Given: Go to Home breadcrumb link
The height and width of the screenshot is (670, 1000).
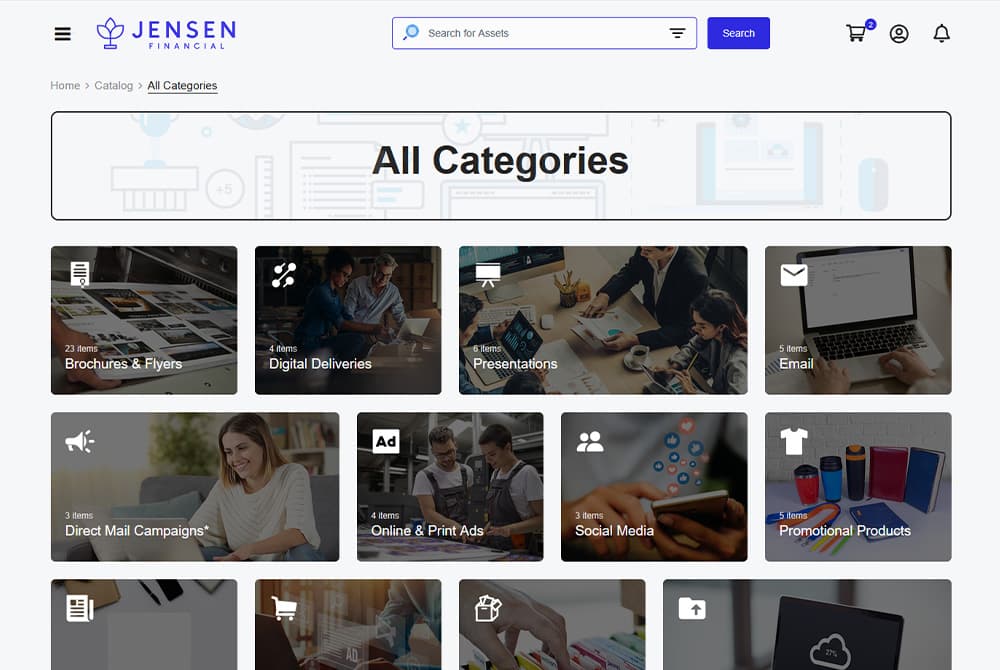Looking at the screenshot, I should (65, 85).
